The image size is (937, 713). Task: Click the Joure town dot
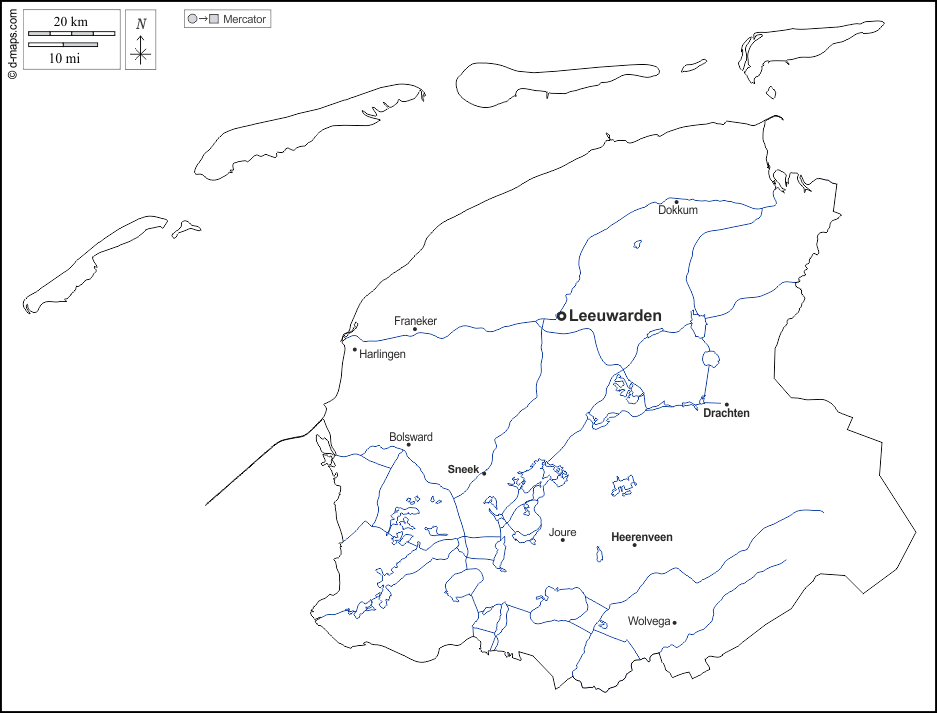pyautogui.click(x=562, y=540)
